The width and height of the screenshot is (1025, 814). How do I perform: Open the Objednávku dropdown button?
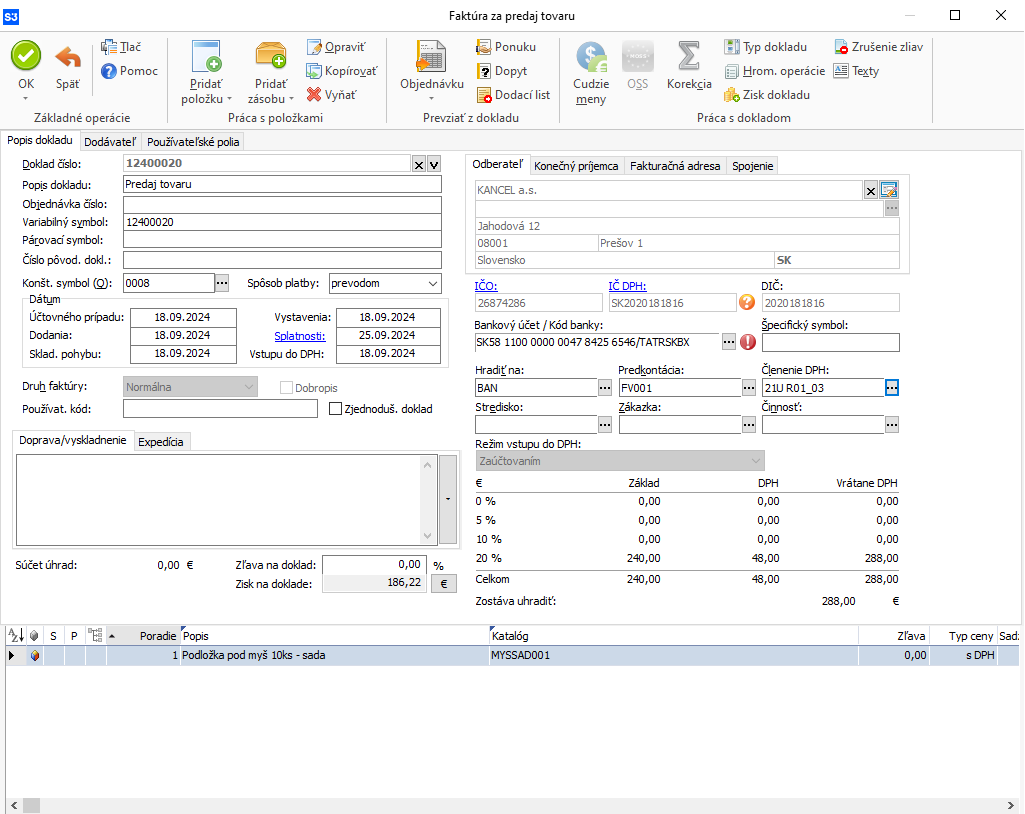tap(431, 98)
